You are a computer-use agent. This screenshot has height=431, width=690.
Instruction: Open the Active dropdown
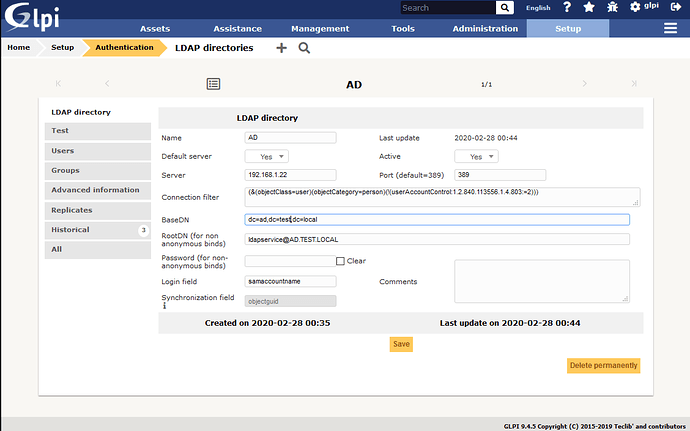pyautogui.click(x=476, y=156)
